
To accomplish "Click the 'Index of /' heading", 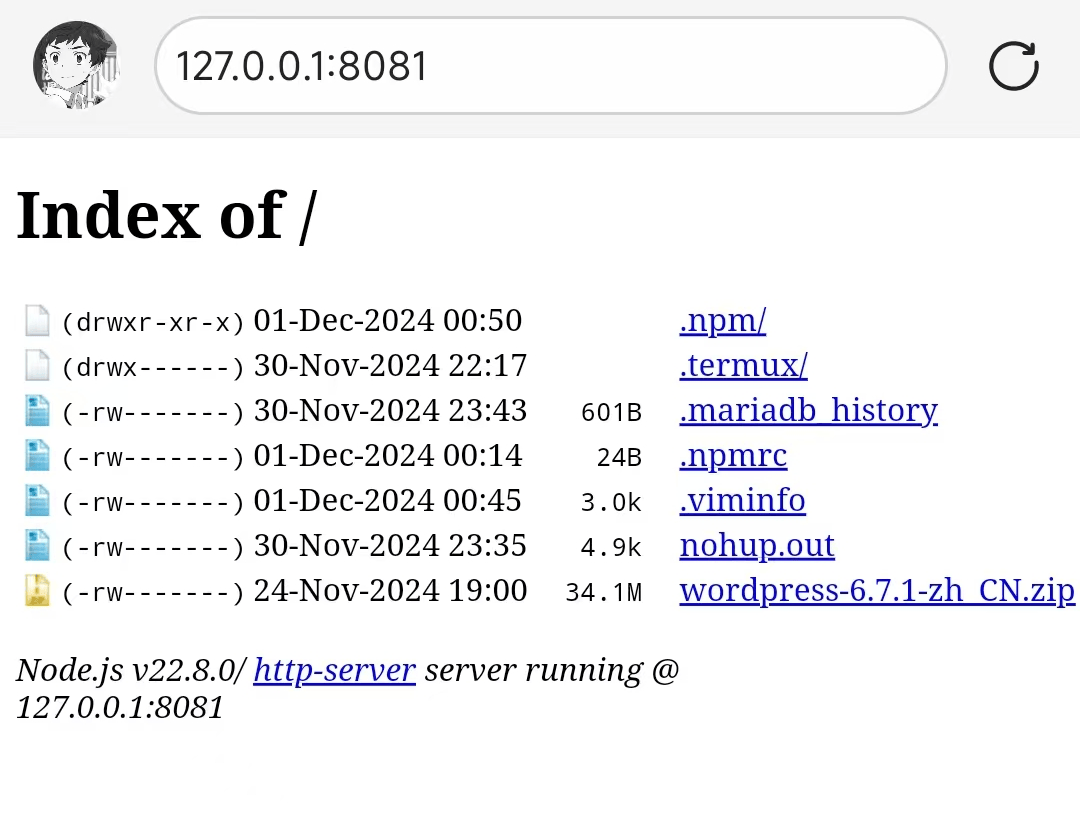I will (166, 215).
